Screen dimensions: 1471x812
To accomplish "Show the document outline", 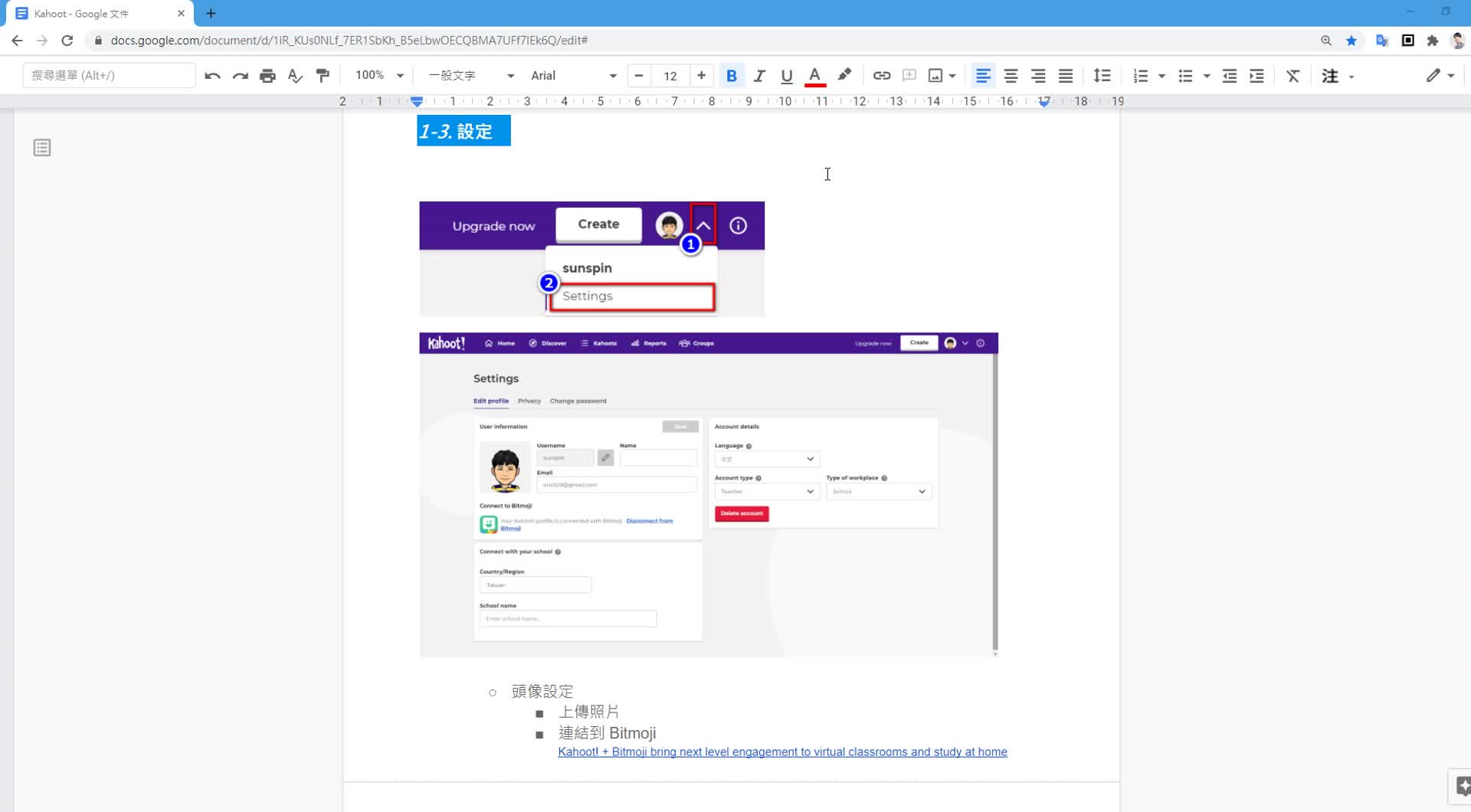I will pyautogui.click(x=42, y=148).
